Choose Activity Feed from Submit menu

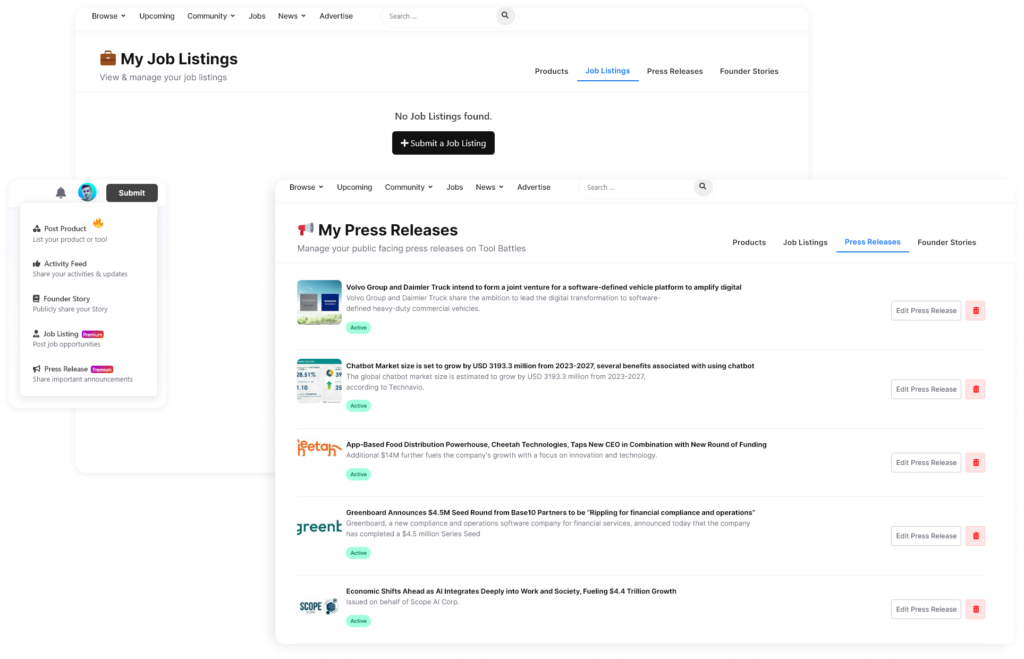[80, 268]
